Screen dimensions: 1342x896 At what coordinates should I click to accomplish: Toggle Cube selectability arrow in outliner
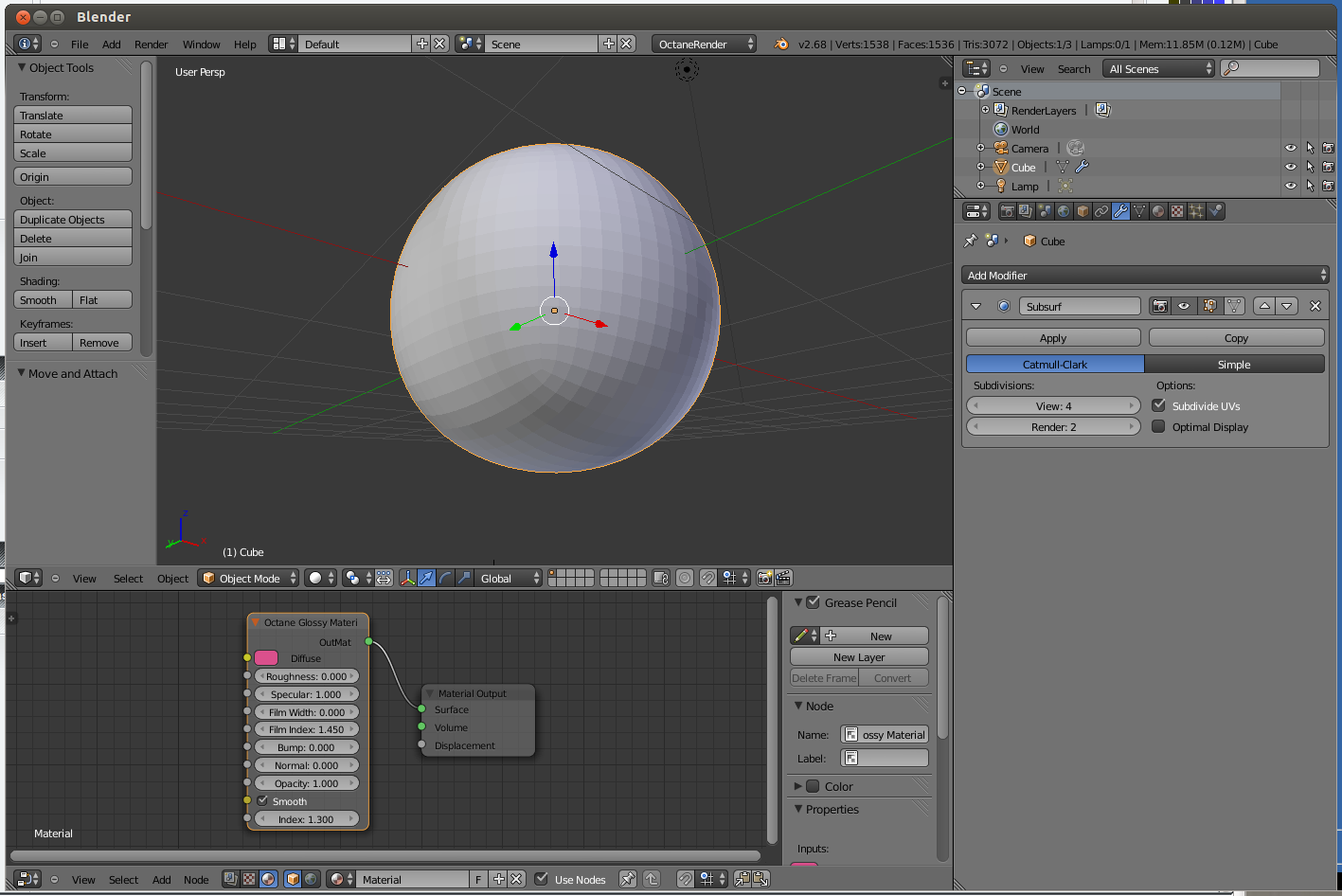[x=1310, y=167]
